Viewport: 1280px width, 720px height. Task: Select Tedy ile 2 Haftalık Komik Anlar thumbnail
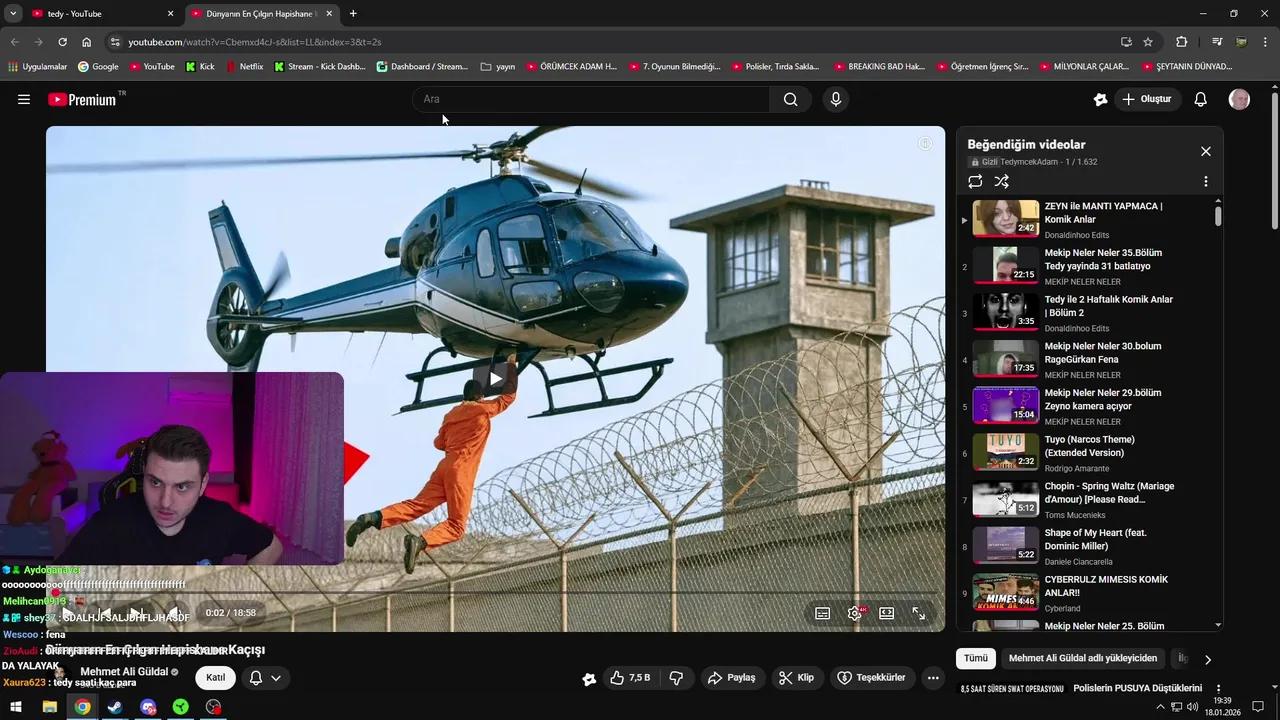(x=1006, y=312)
